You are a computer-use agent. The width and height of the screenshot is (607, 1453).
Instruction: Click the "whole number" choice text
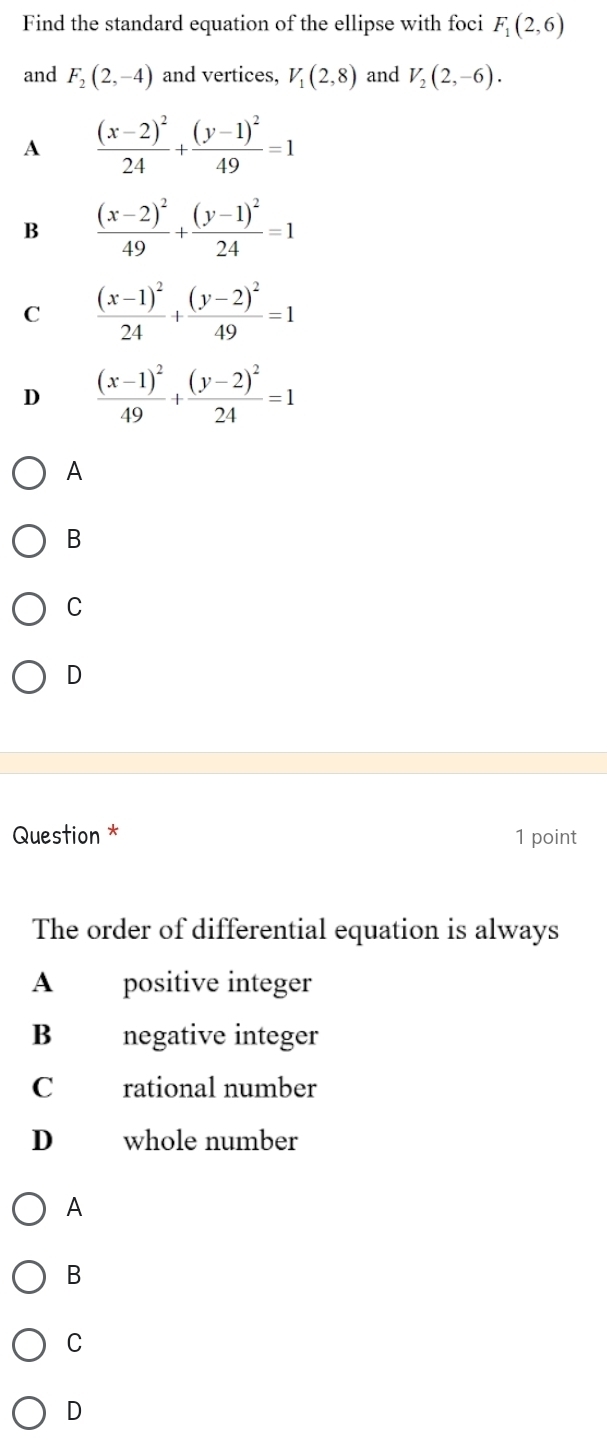tap(210, 1141)
